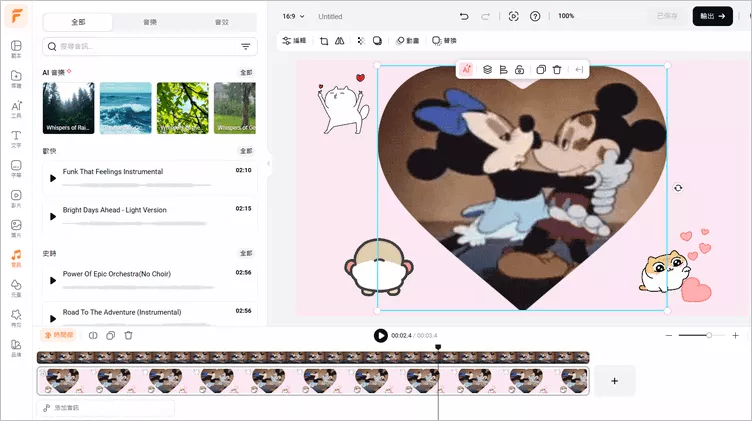Delete the clip using the timeline trash icon
Image resolution: width=752 pixels, height=421 pixels.
pos(128,336)
